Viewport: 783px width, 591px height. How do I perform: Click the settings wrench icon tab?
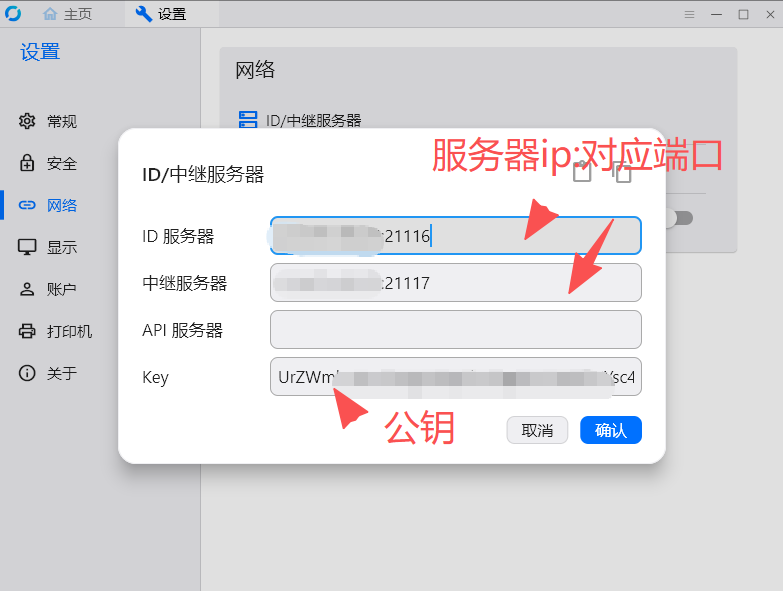coord(144,14)
